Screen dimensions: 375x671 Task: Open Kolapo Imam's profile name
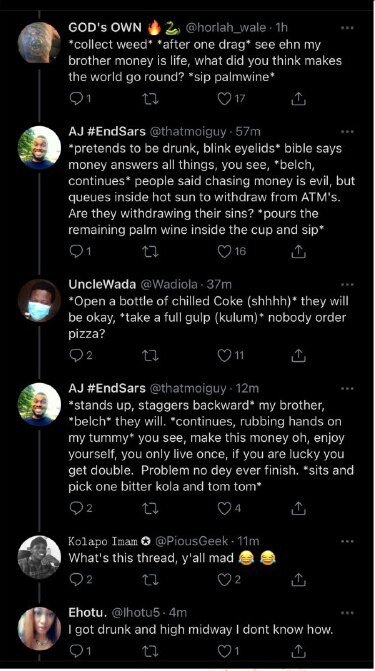[x=103, y=541]
